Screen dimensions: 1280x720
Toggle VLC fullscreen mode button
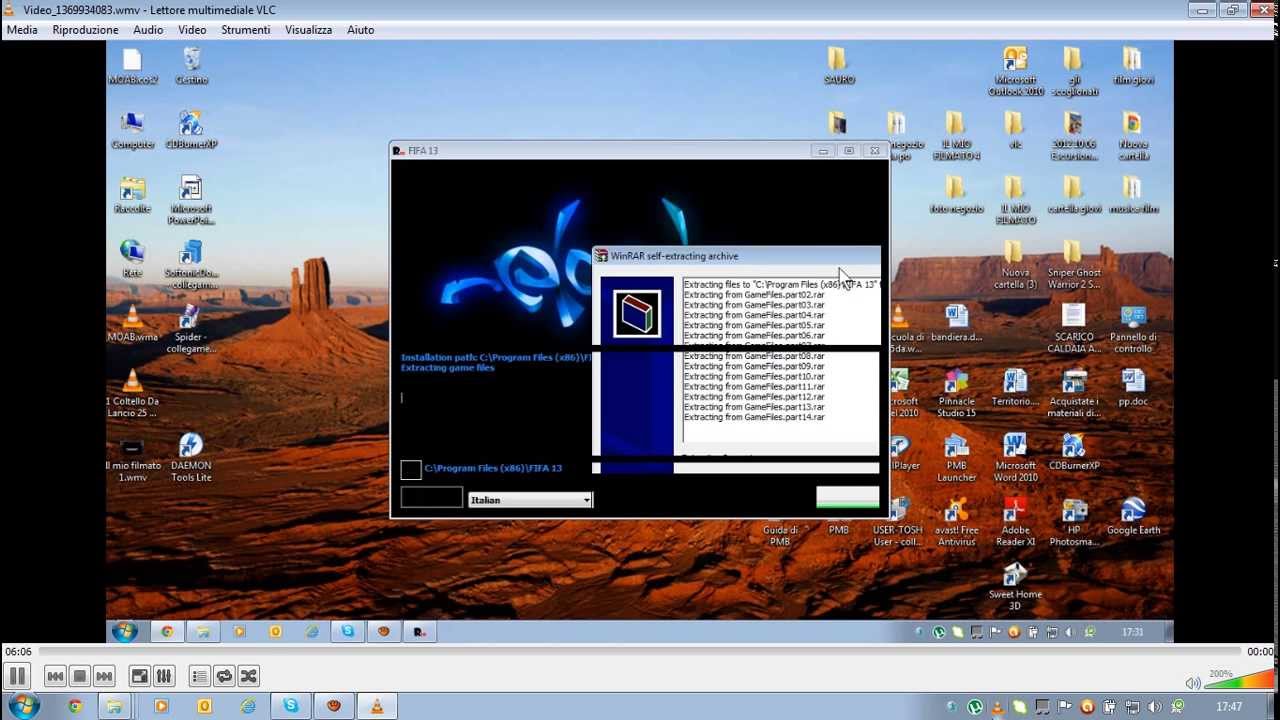[x=140, y=677]
